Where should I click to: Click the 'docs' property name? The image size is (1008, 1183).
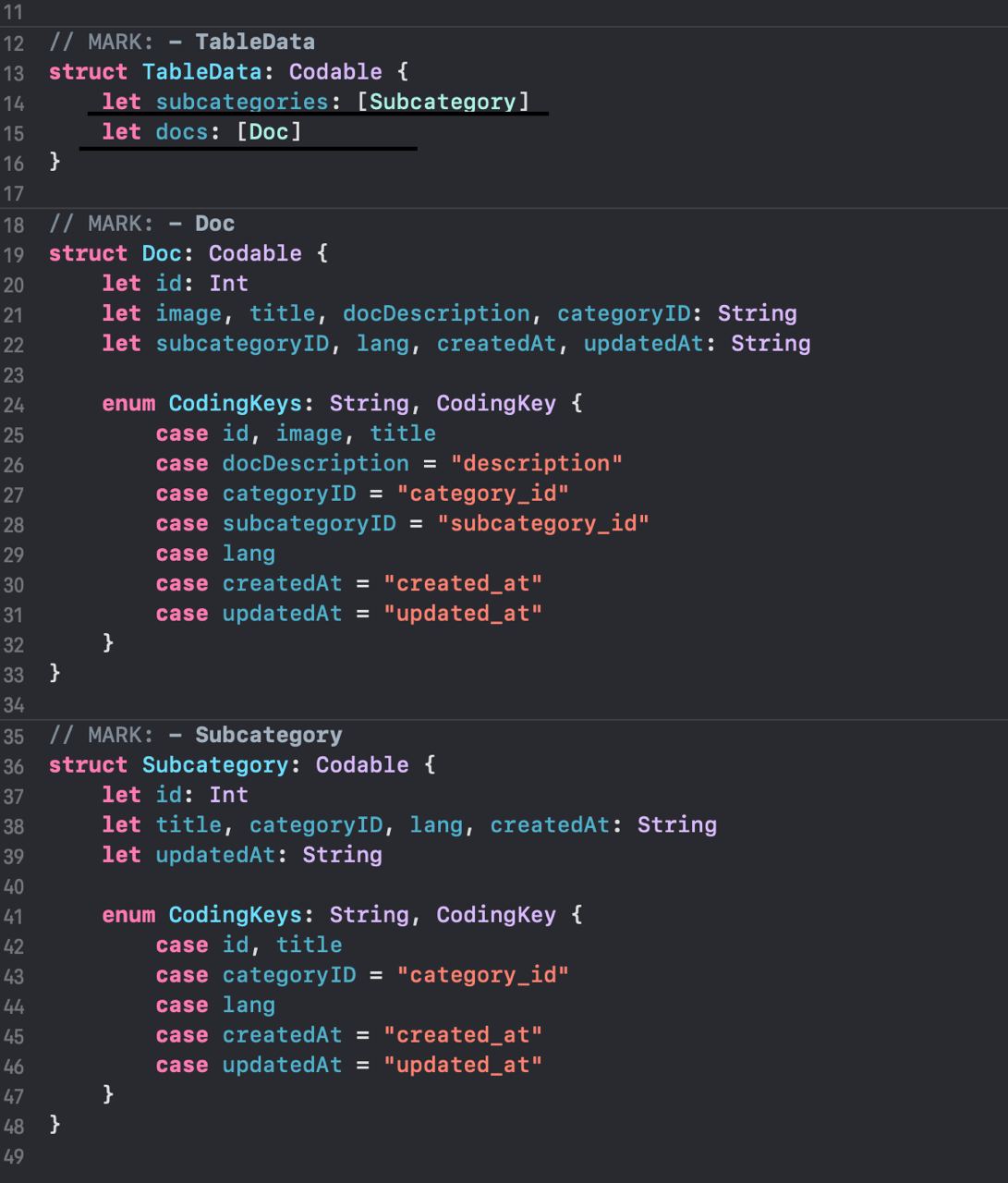pos(182,131)
